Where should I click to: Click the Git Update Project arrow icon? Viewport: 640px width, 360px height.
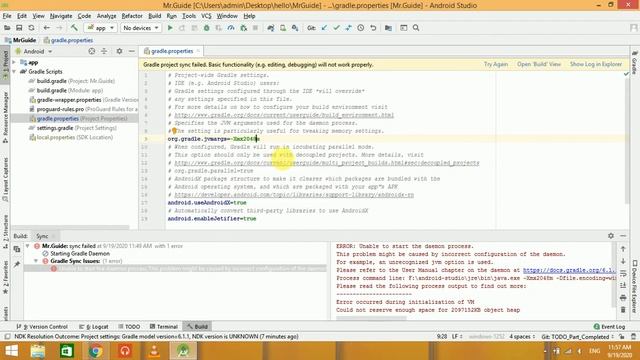tap(324, 28)
